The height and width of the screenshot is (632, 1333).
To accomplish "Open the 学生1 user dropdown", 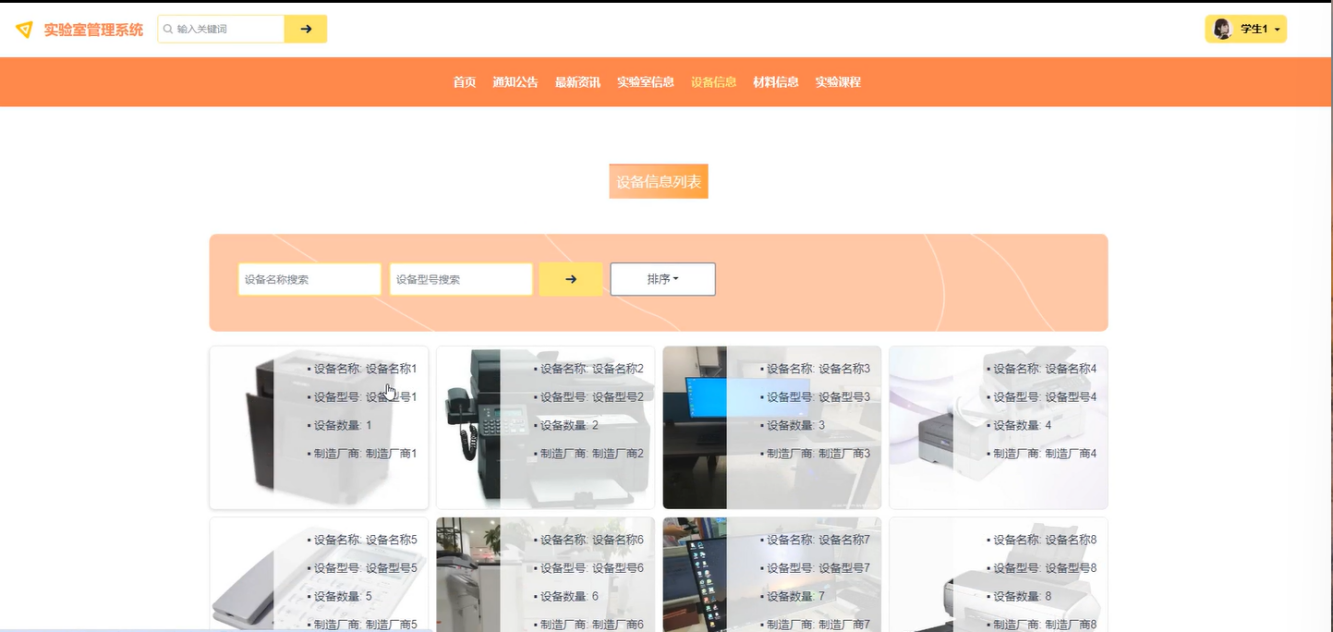I will (x=1246, y=29).
